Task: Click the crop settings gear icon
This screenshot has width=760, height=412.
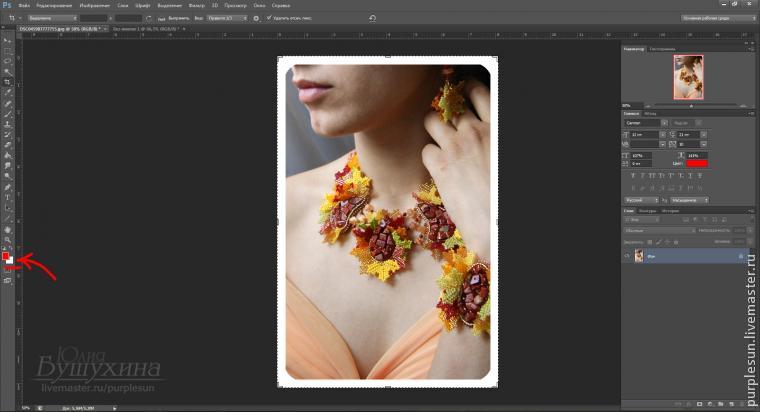Action: pyautogui.click(x=256, y=18)
